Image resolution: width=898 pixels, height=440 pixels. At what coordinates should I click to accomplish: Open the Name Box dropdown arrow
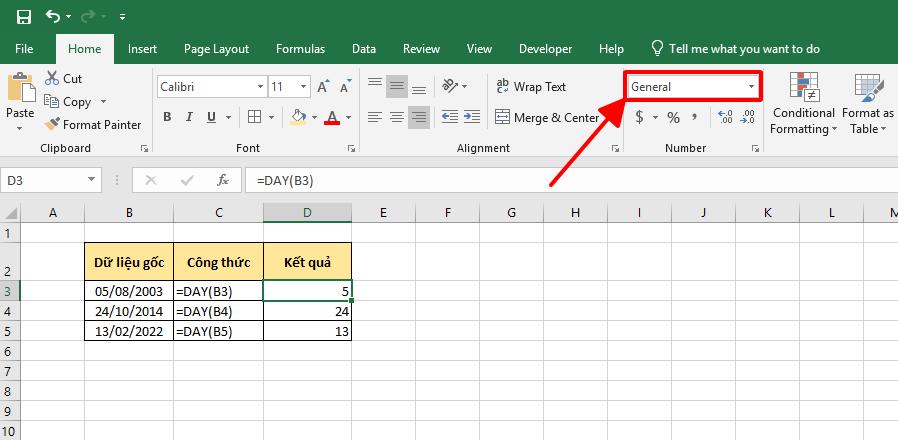click(91, 181)
